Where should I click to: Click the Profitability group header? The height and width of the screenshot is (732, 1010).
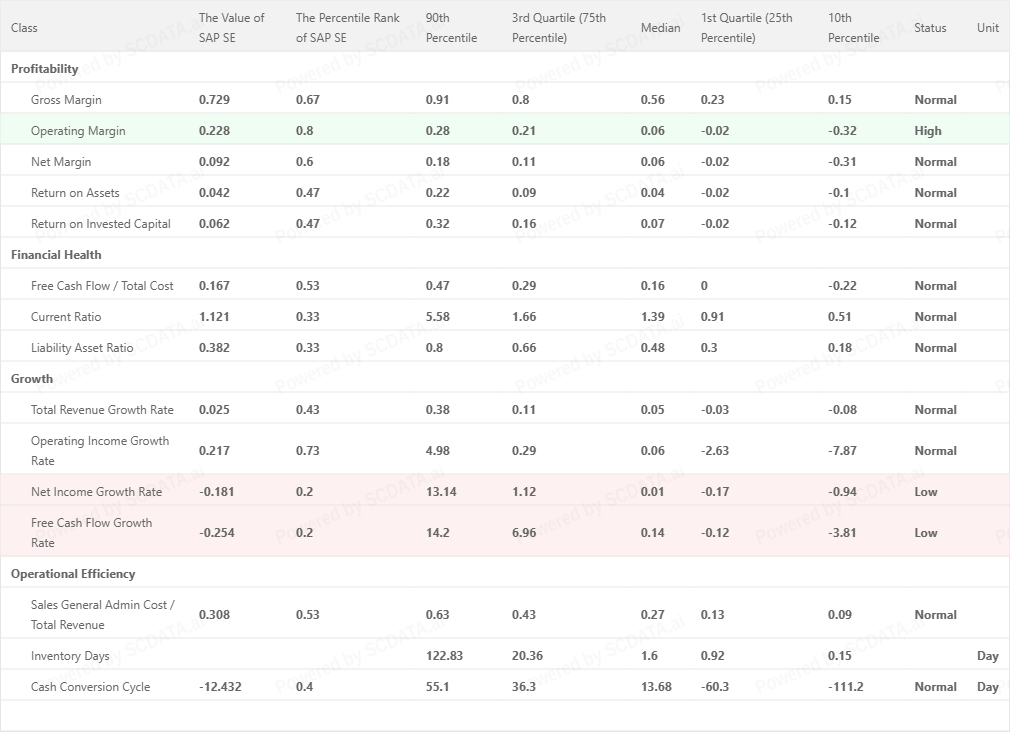[x=45, y=69]
